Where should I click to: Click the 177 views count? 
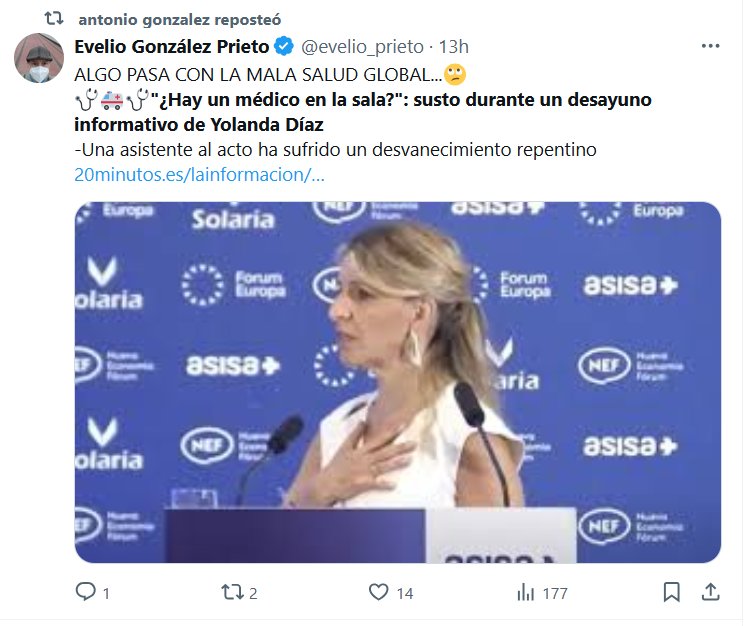tap(555, 593)
